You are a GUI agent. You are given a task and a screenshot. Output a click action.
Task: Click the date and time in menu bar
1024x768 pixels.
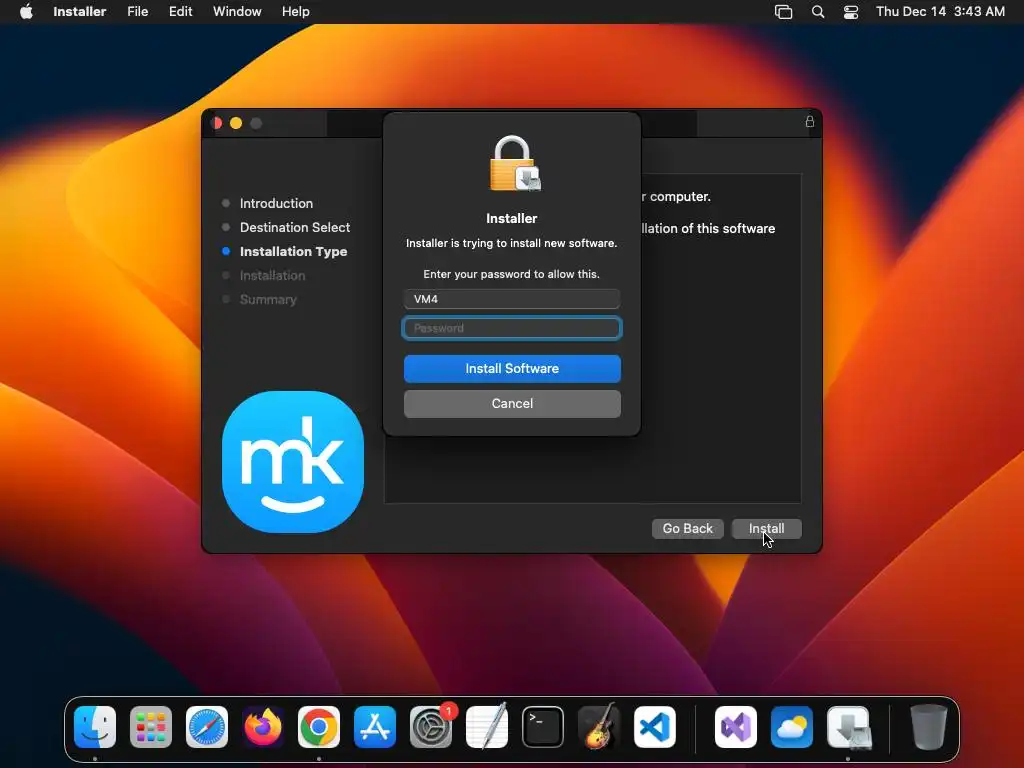(x=940, y=12)
